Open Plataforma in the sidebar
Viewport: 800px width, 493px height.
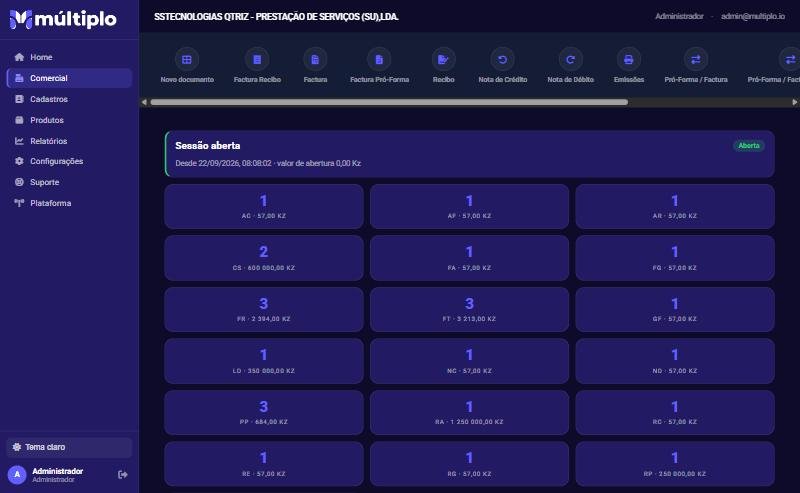[x=69, y=203]
